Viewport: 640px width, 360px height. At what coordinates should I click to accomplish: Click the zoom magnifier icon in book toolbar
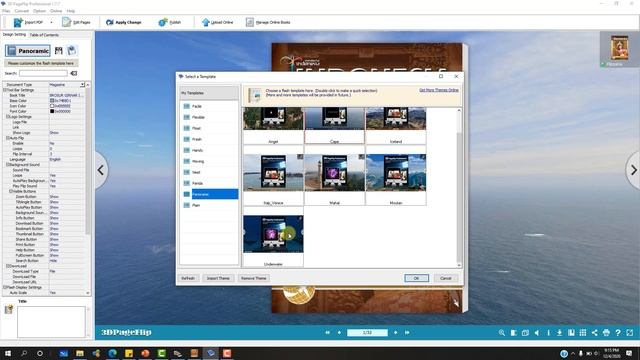pyautogui.click(x=502, y=333)
